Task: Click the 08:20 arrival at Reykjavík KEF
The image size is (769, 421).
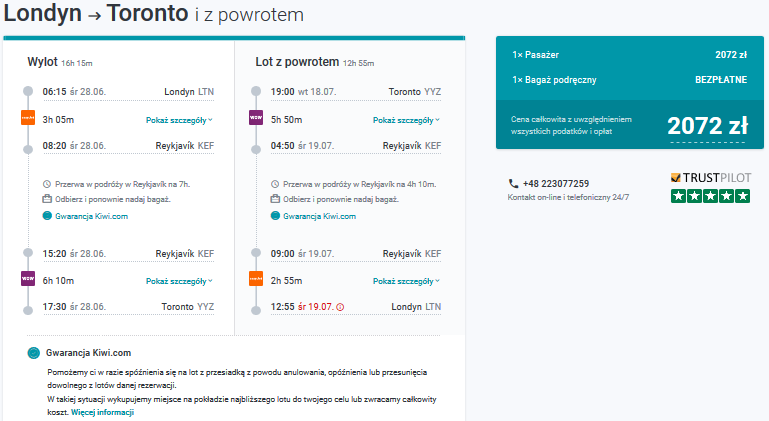Action: pyautogui.click(x=128, y=146)
